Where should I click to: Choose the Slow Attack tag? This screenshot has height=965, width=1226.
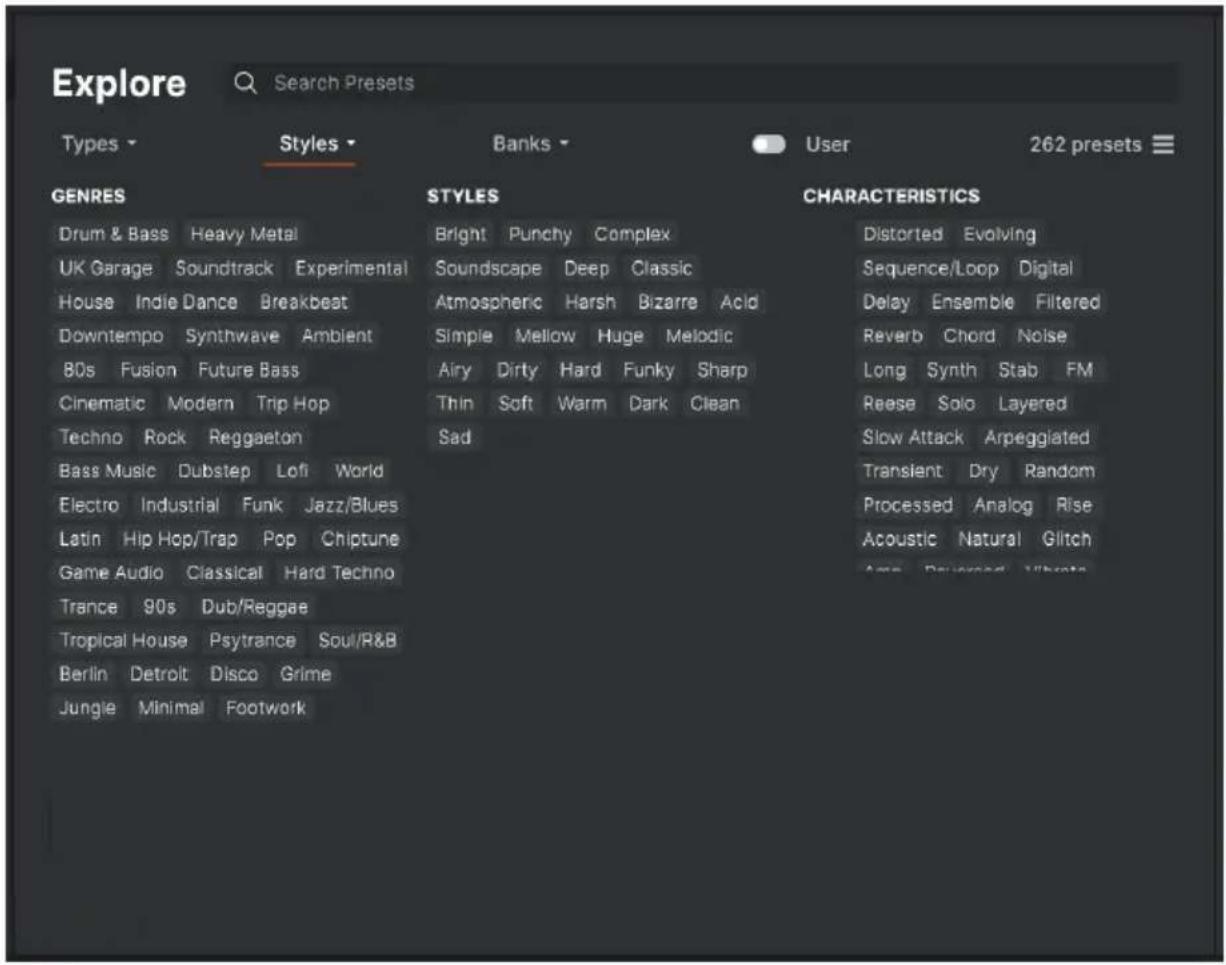coord(913,438)
